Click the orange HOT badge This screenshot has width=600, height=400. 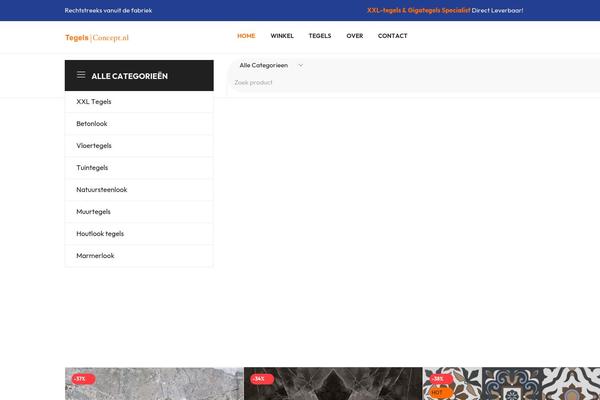coord(441,392)
